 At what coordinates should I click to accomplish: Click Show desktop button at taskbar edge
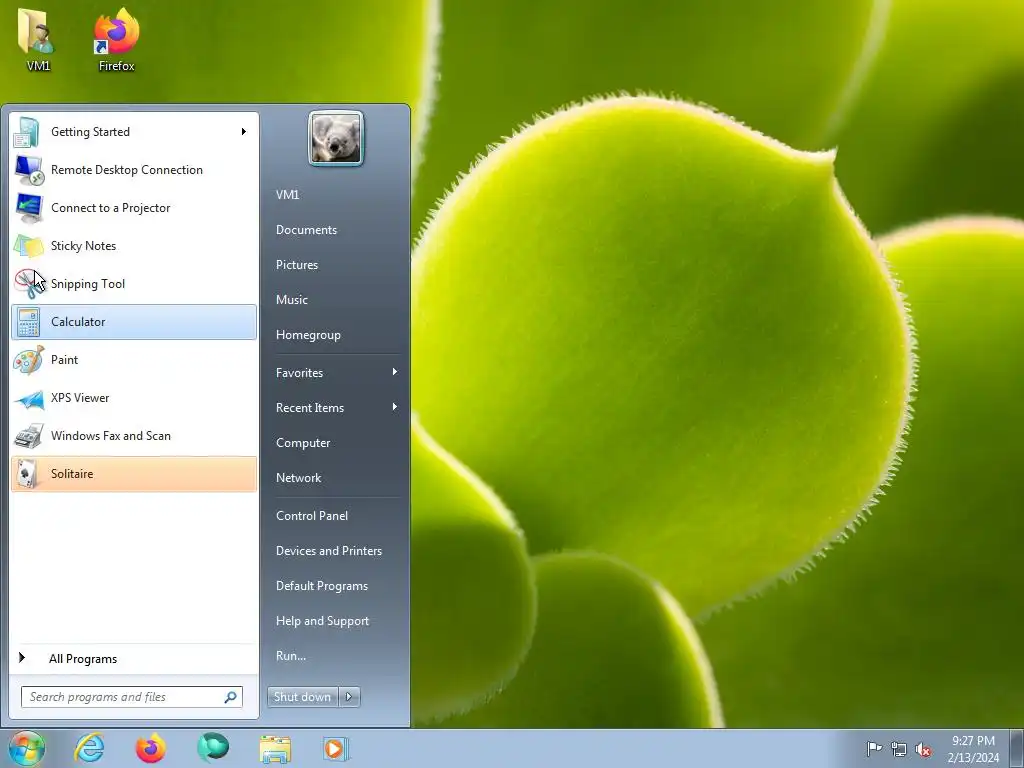coord(1017,748)
